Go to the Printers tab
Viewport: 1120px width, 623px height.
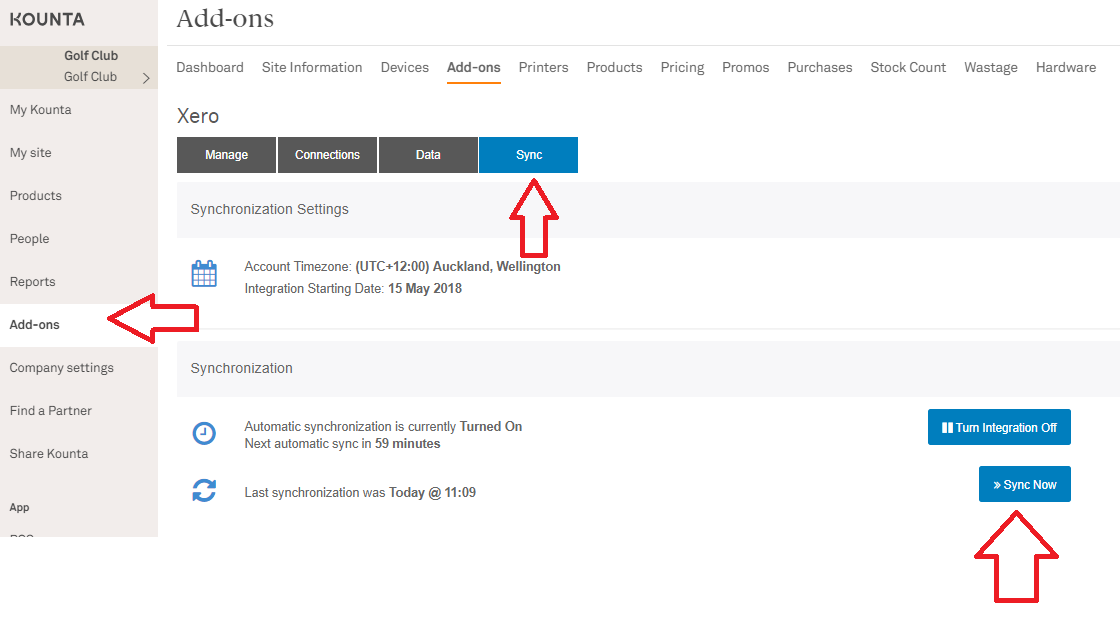[x=544, y=67]
